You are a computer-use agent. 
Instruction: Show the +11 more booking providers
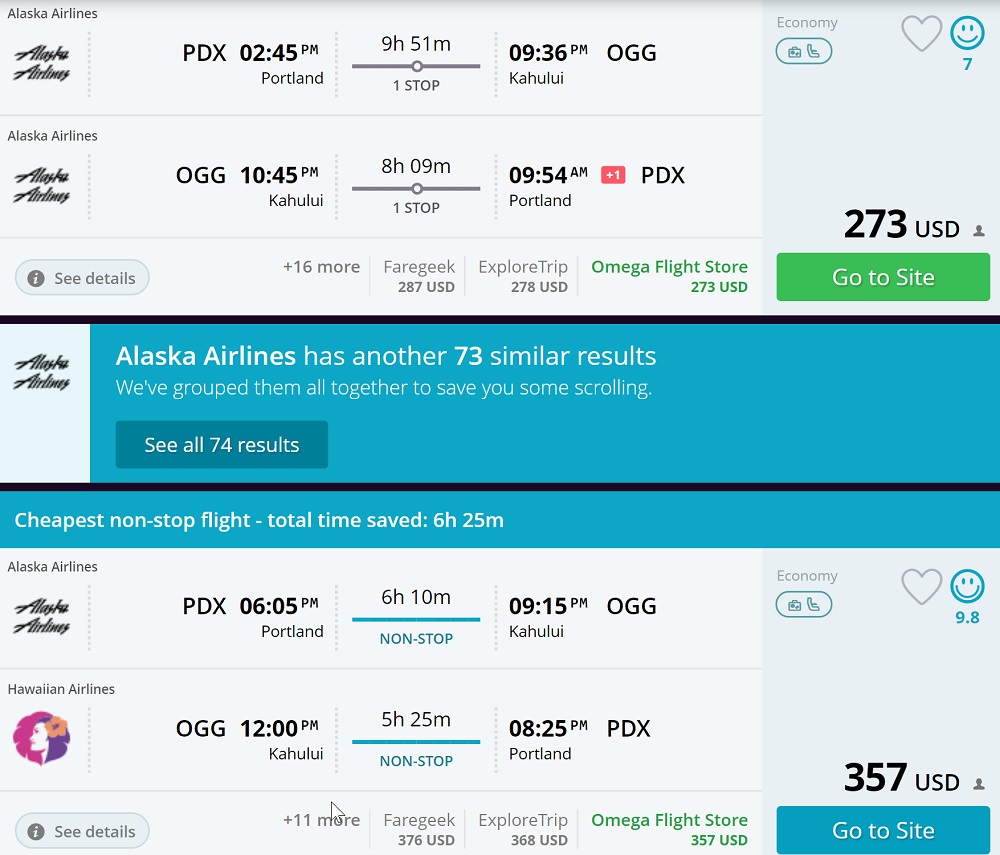(321, 820)
